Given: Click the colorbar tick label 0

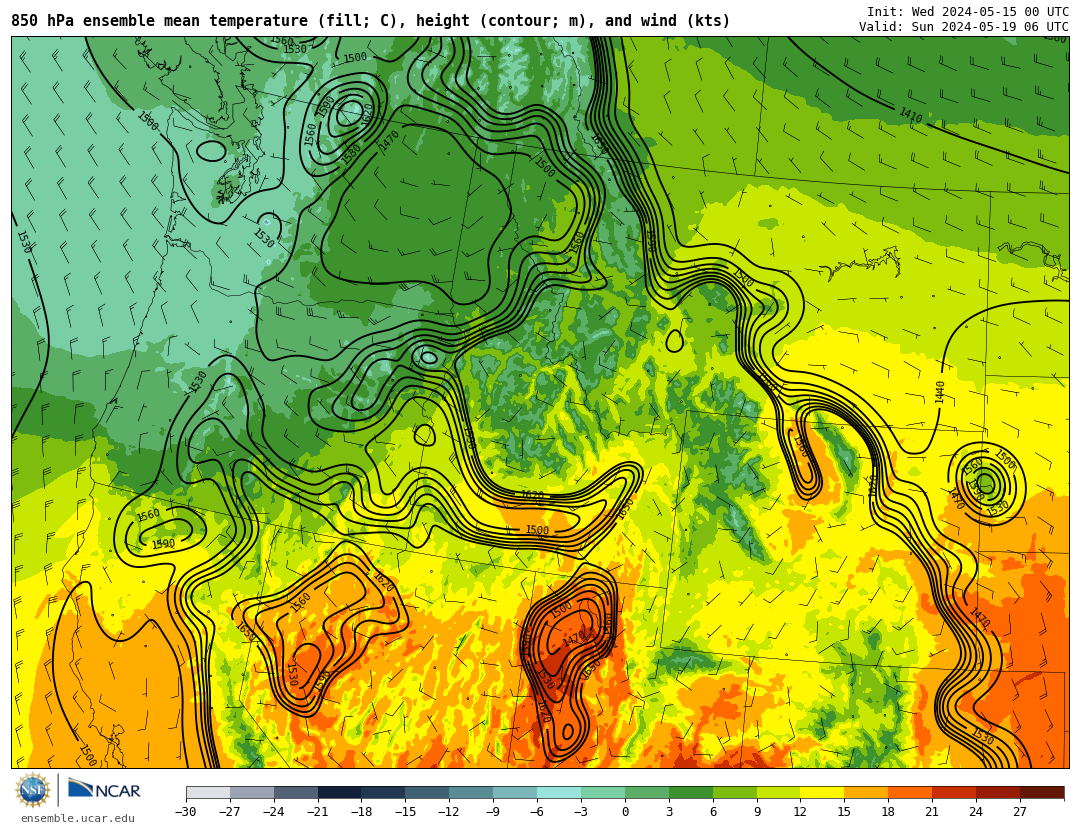Looking at the screenshot, I should pos(625,812).
